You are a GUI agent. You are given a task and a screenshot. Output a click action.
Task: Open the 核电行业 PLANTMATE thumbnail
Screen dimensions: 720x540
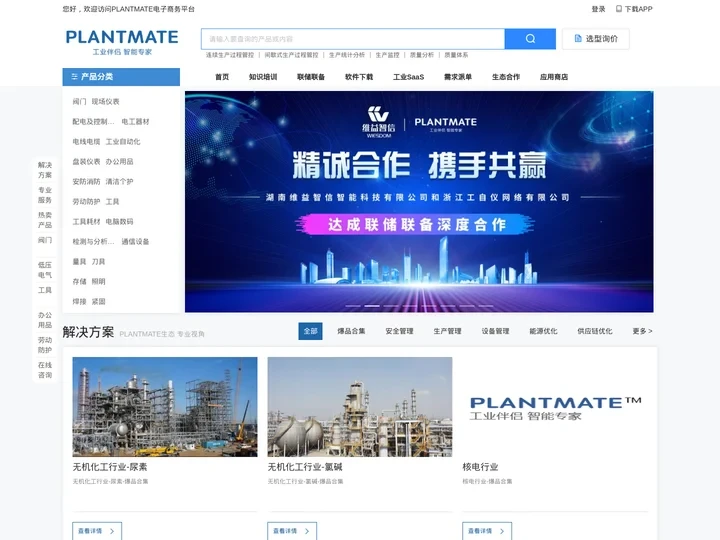[x=555, y=407]
